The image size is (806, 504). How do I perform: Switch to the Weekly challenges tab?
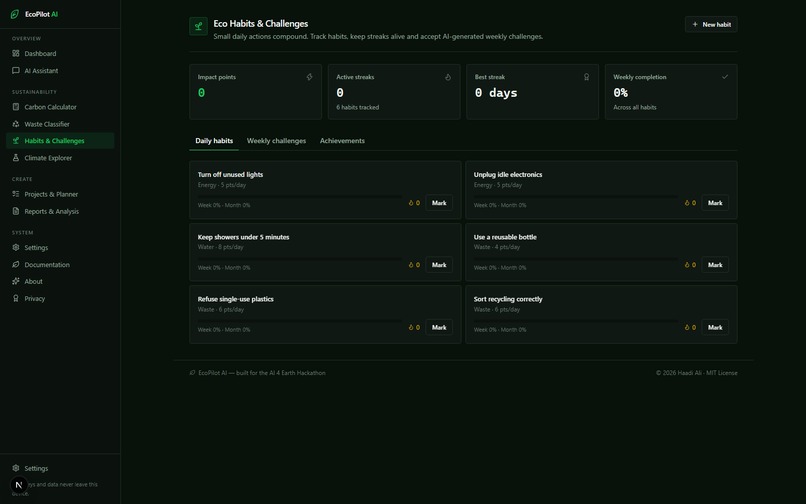click(x=276, y=141)
